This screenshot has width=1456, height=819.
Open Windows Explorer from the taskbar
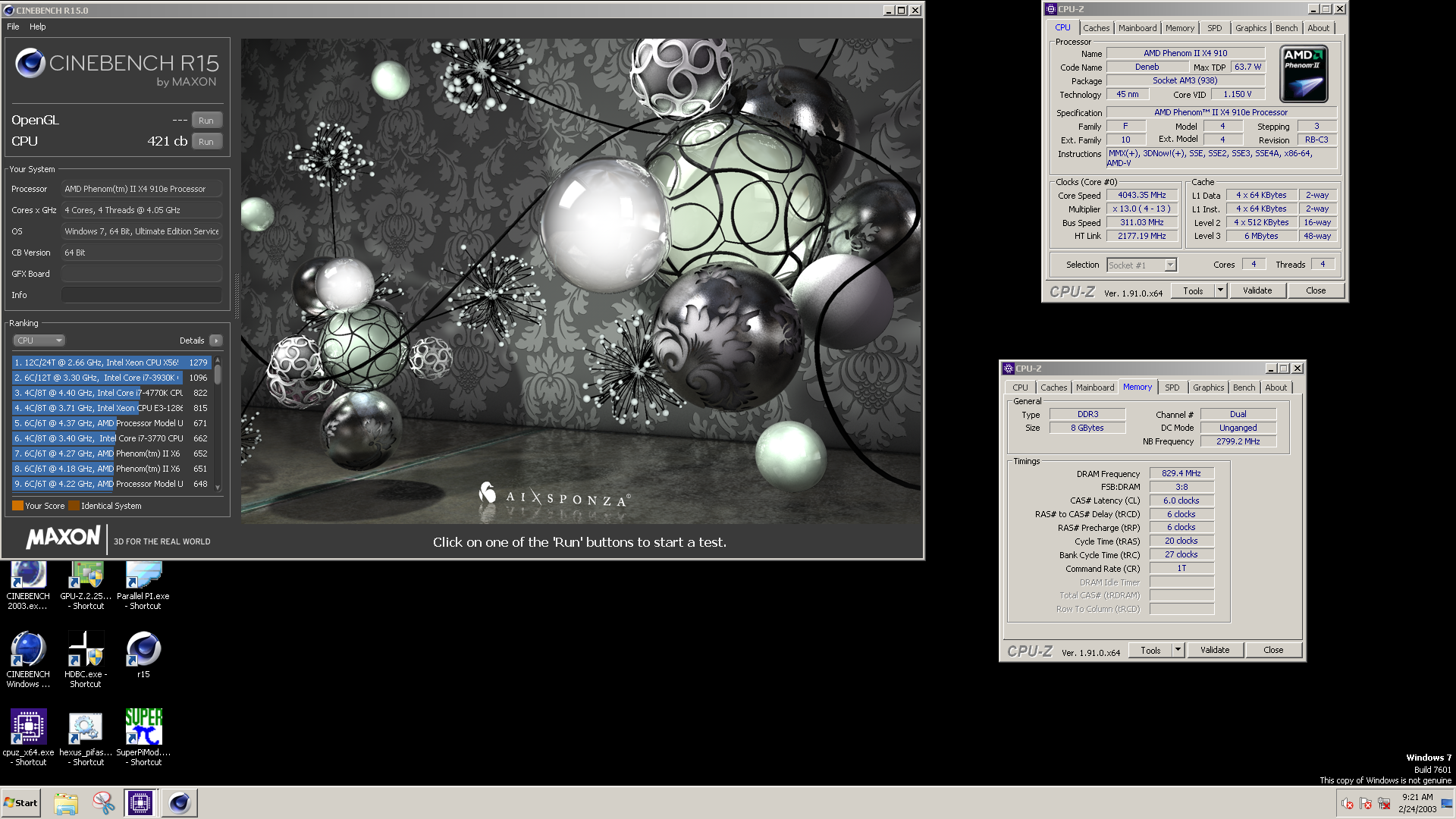click(x=66, y=803)
